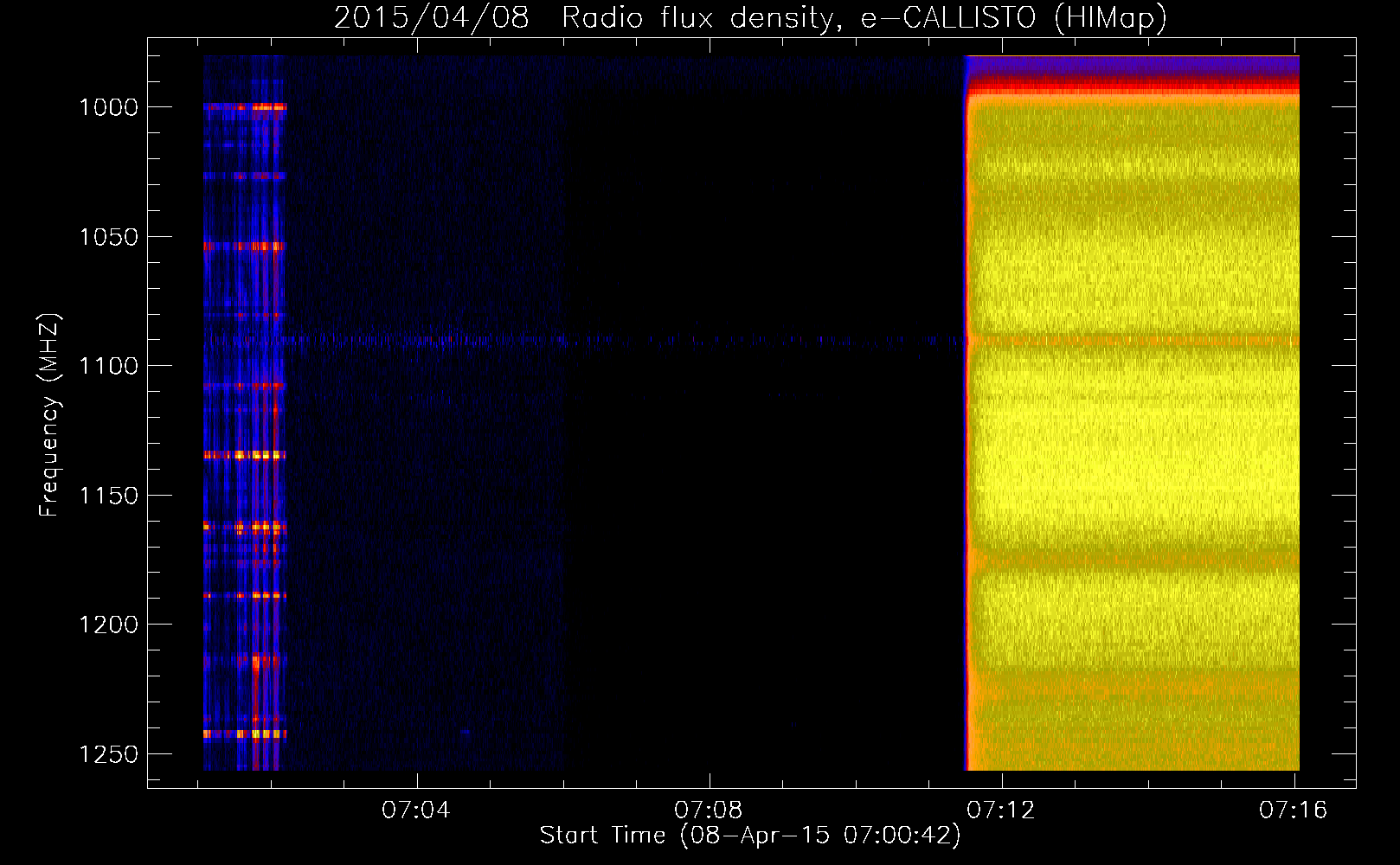Click the 1150 frequency tick label
This screenshot has height=865, width=1400.
109,496
